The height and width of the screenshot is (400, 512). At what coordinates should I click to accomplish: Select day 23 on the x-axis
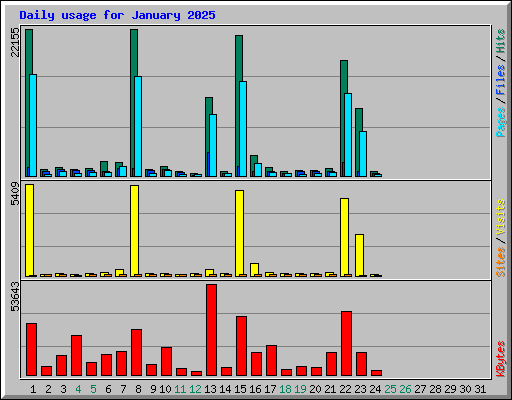(360, 389)
